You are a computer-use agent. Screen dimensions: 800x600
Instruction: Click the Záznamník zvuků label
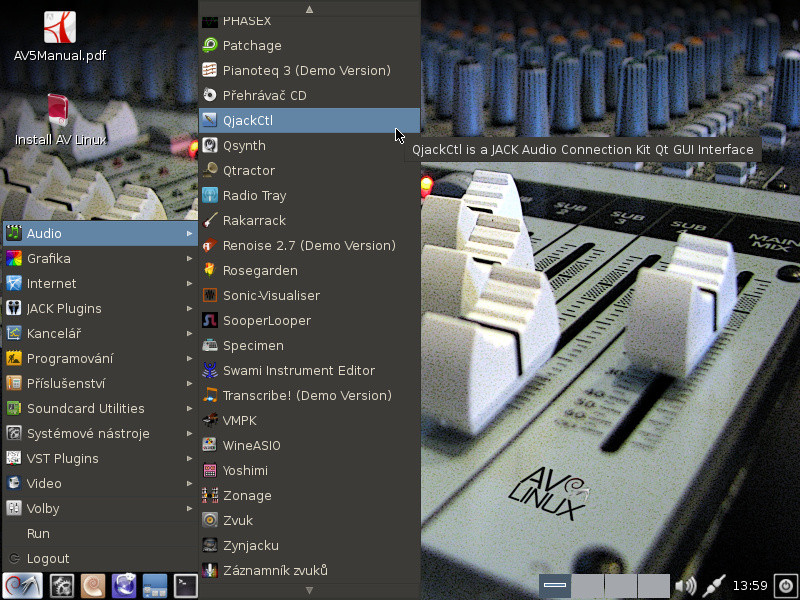pos(276,570)
